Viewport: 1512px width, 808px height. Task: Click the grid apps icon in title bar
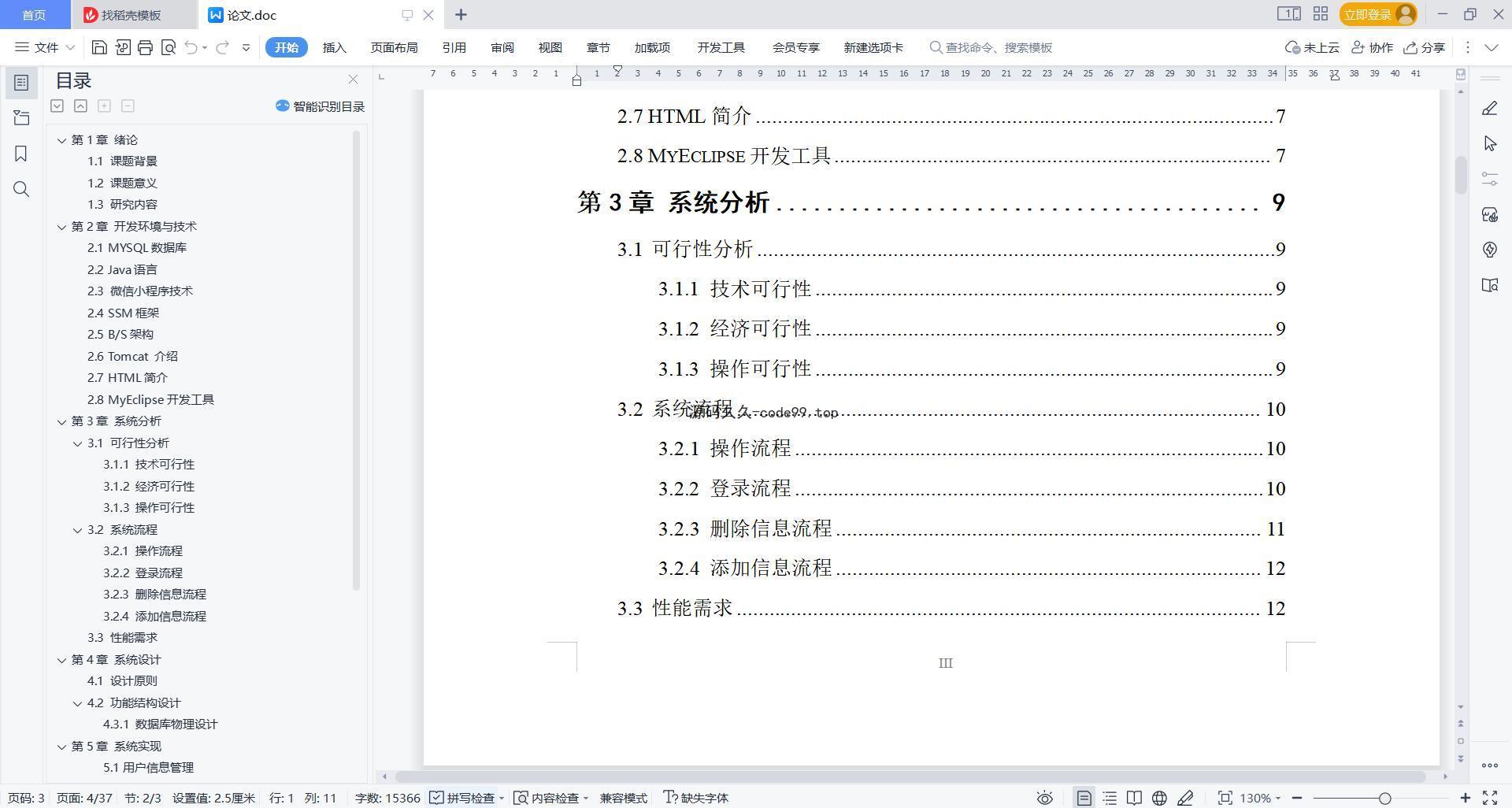click(1321, 14)
